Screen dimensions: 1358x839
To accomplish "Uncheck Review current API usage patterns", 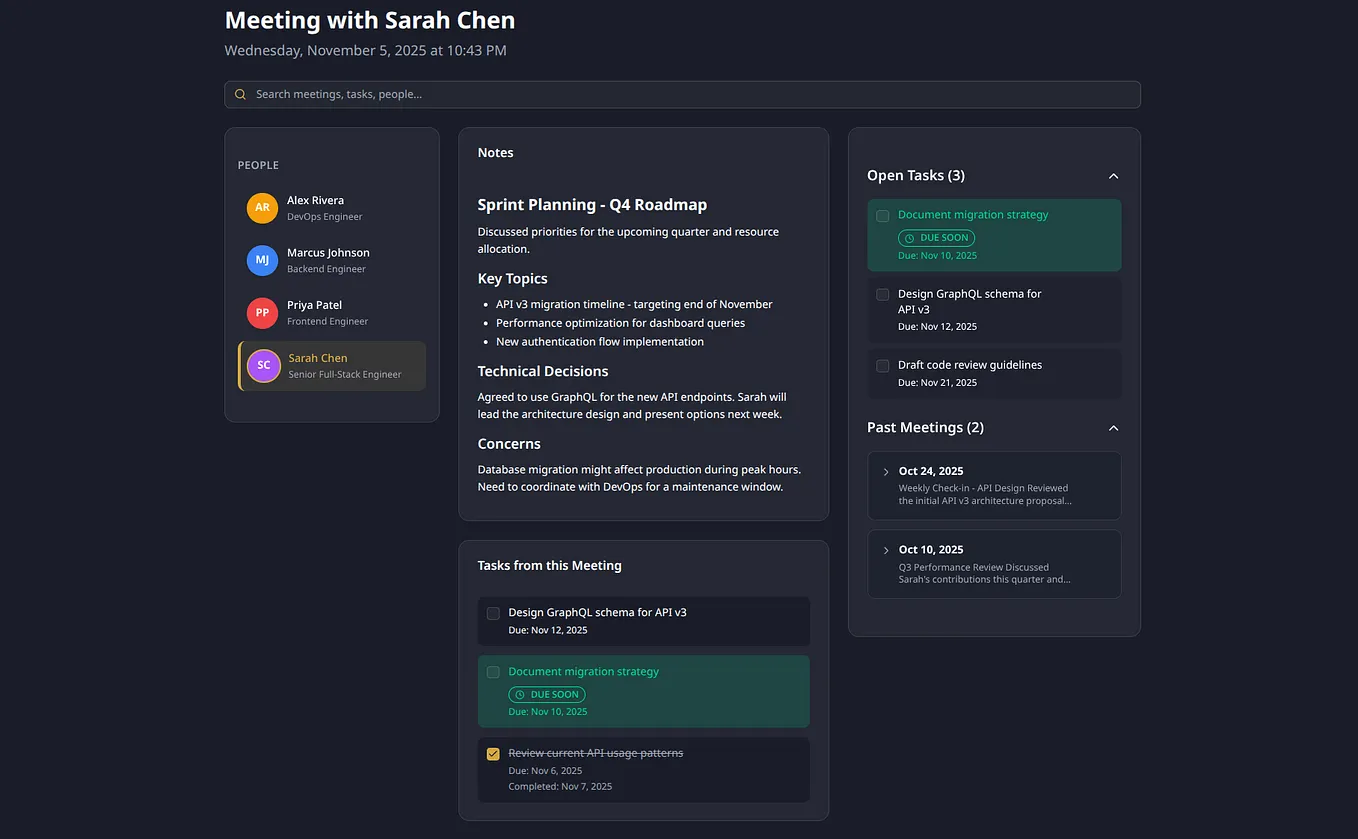I will point(493,754).
